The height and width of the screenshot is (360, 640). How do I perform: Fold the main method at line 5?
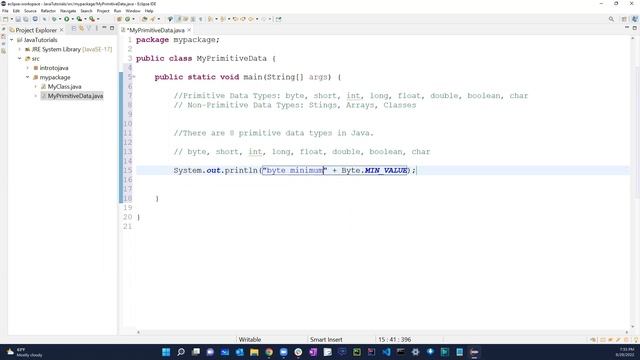134,77
